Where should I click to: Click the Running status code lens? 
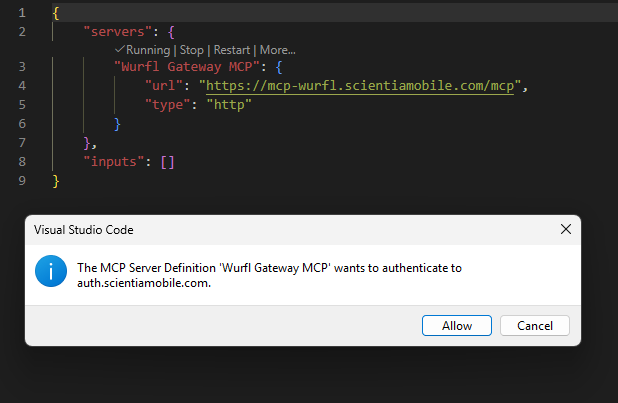tap(143, 50)
